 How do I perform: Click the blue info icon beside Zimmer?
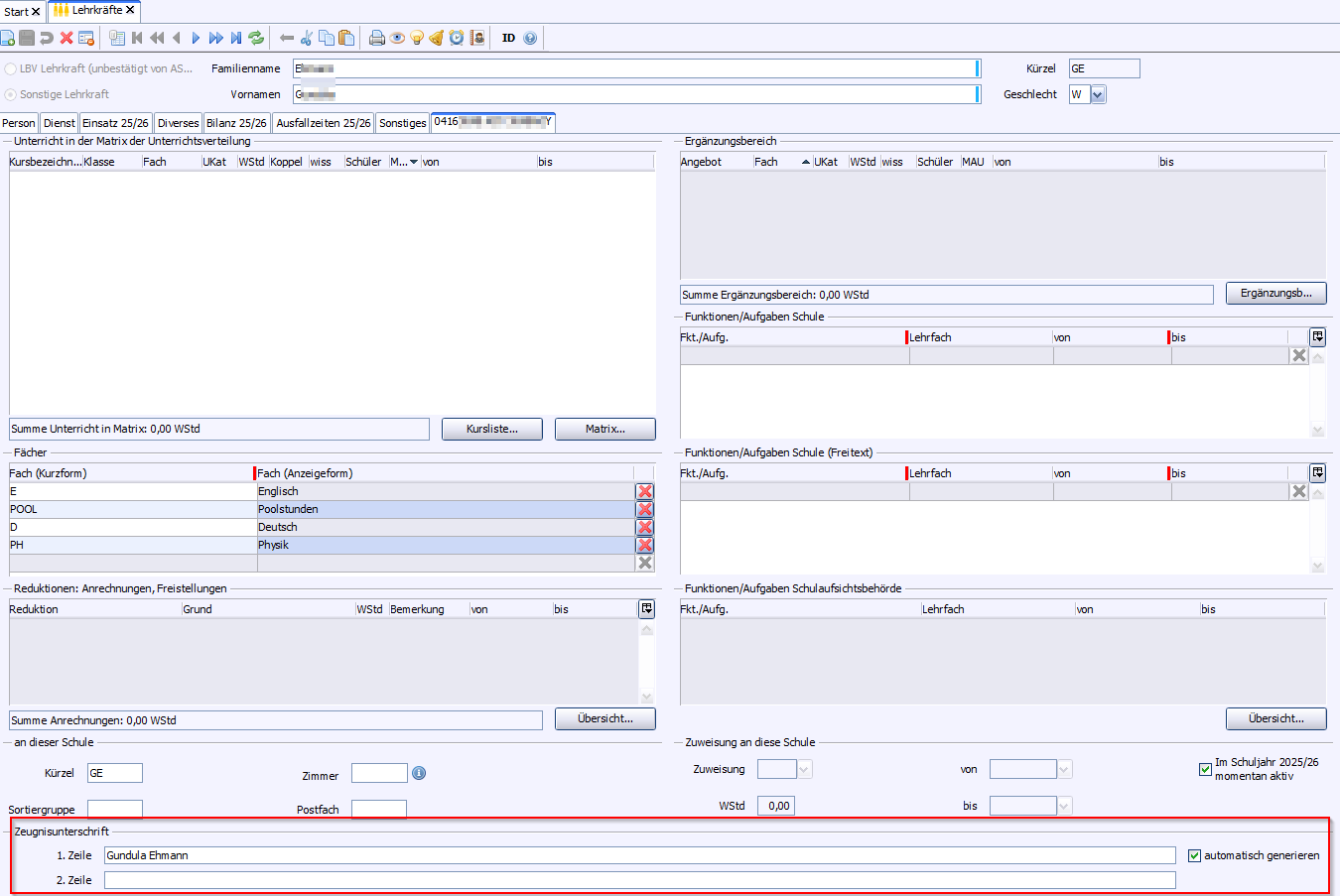click(419, 773)
